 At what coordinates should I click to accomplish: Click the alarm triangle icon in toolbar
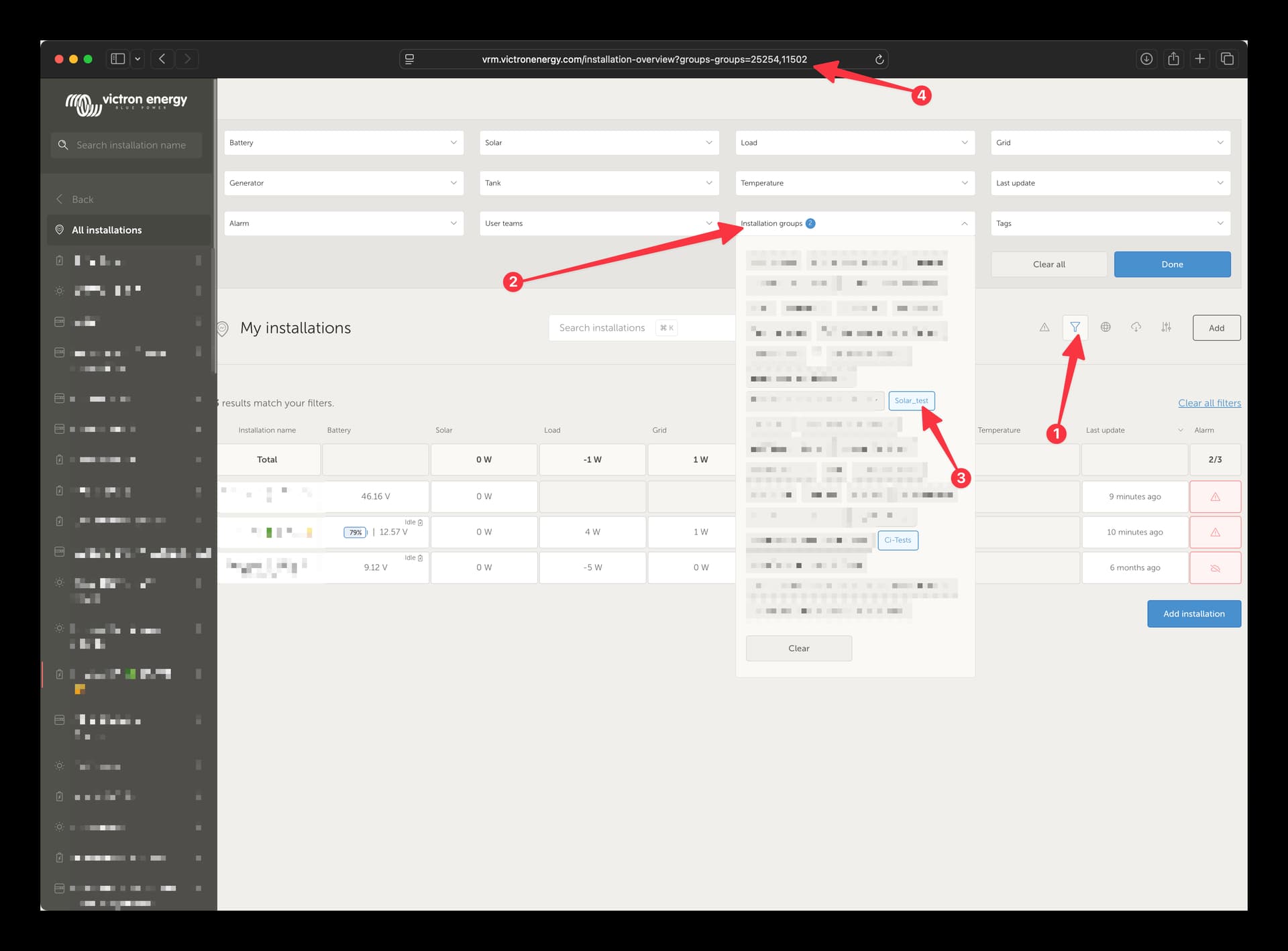(1044, 327)
